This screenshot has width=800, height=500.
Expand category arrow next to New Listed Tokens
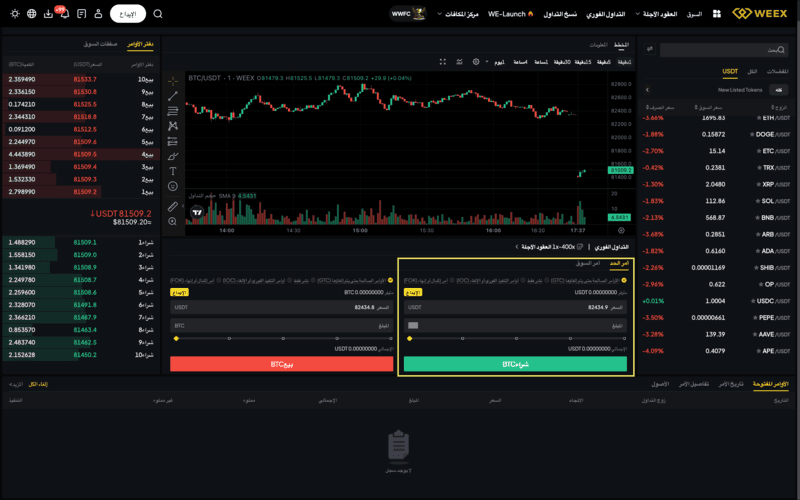pyautogui.click(x=647, y=90)
